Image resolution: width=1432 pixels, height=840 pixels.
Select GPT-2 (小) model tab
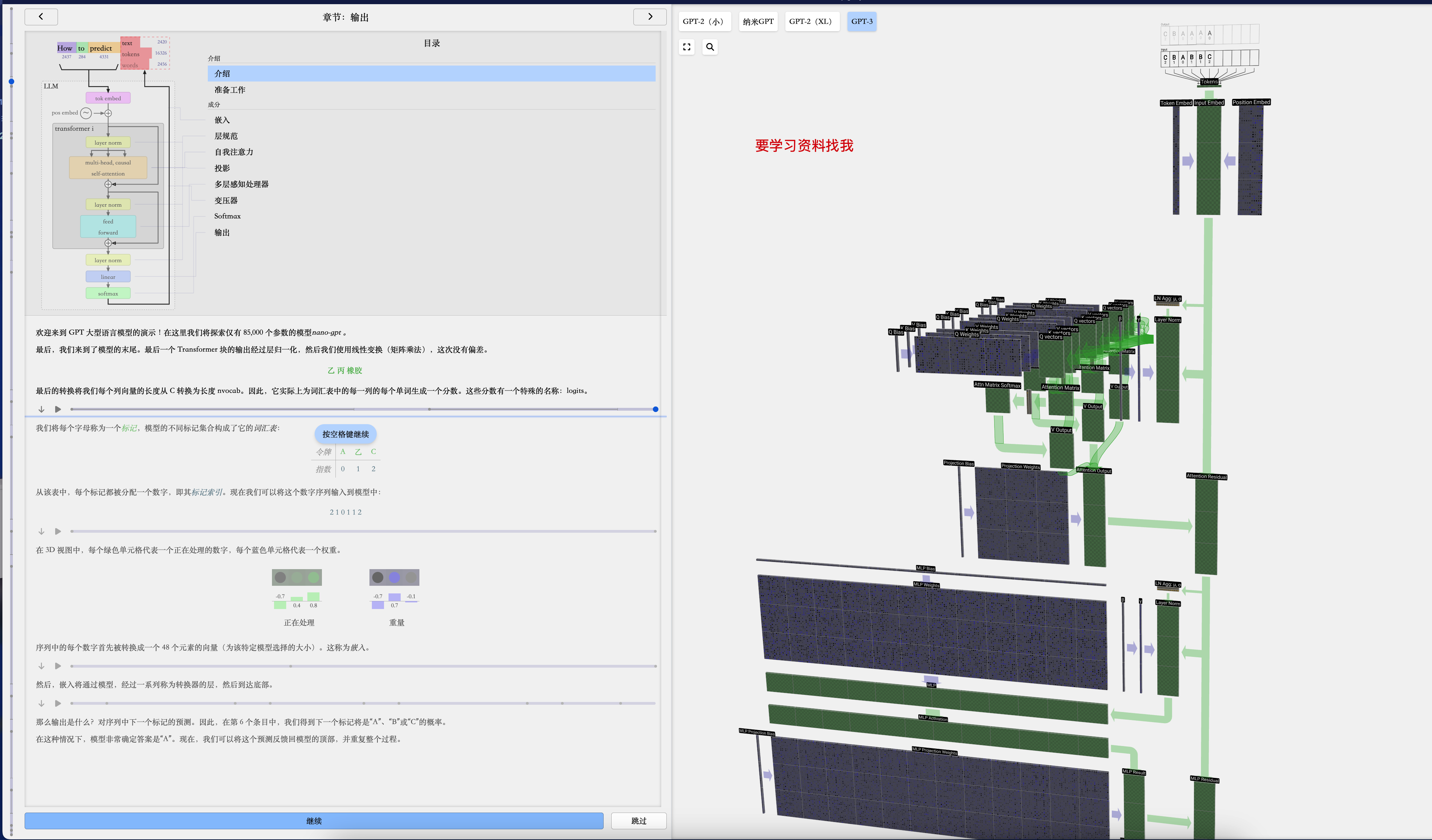pos(705,22)
